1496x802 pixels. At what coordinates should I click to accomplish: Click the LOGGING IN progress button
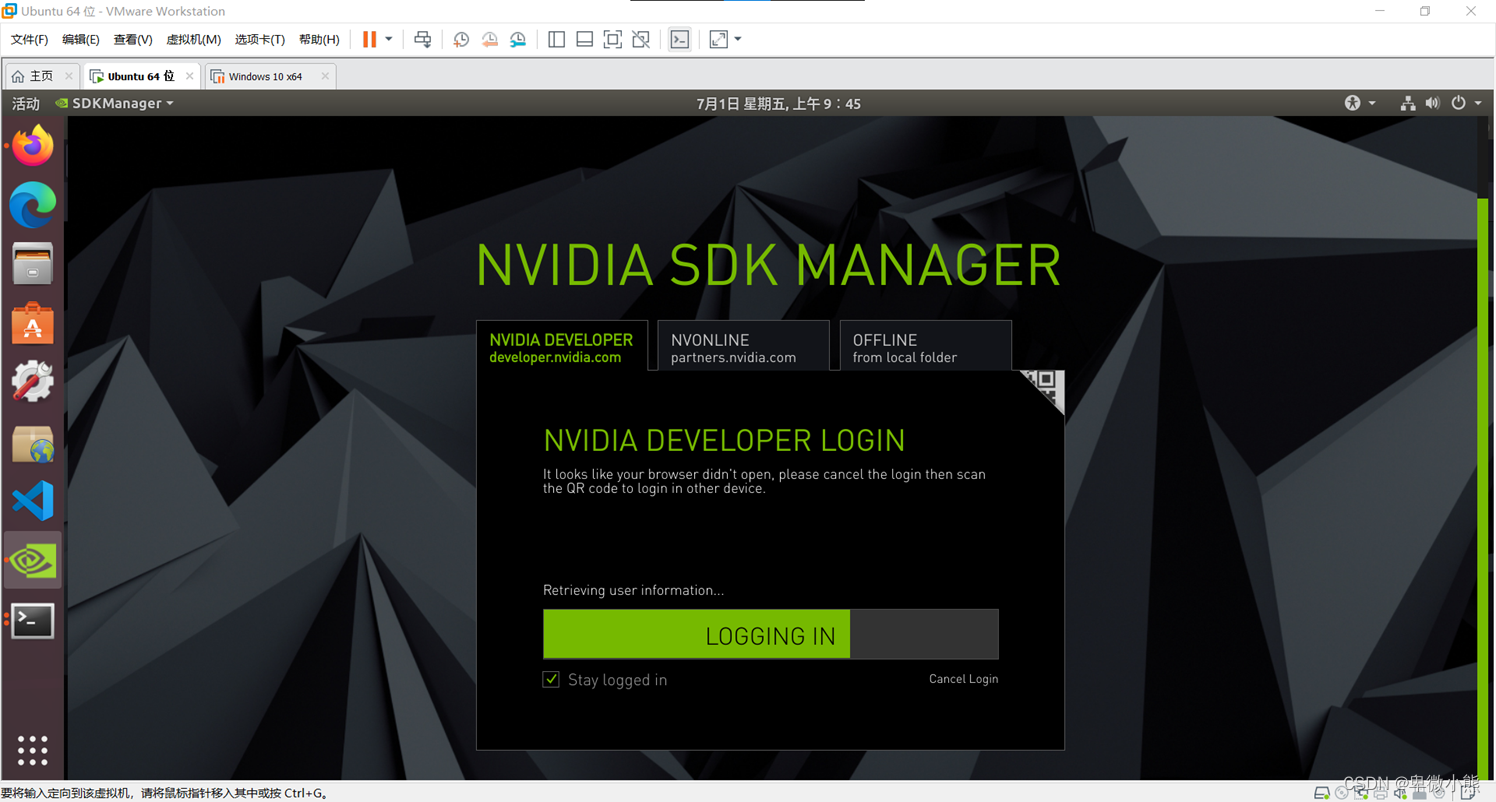(x=770, y=635)
